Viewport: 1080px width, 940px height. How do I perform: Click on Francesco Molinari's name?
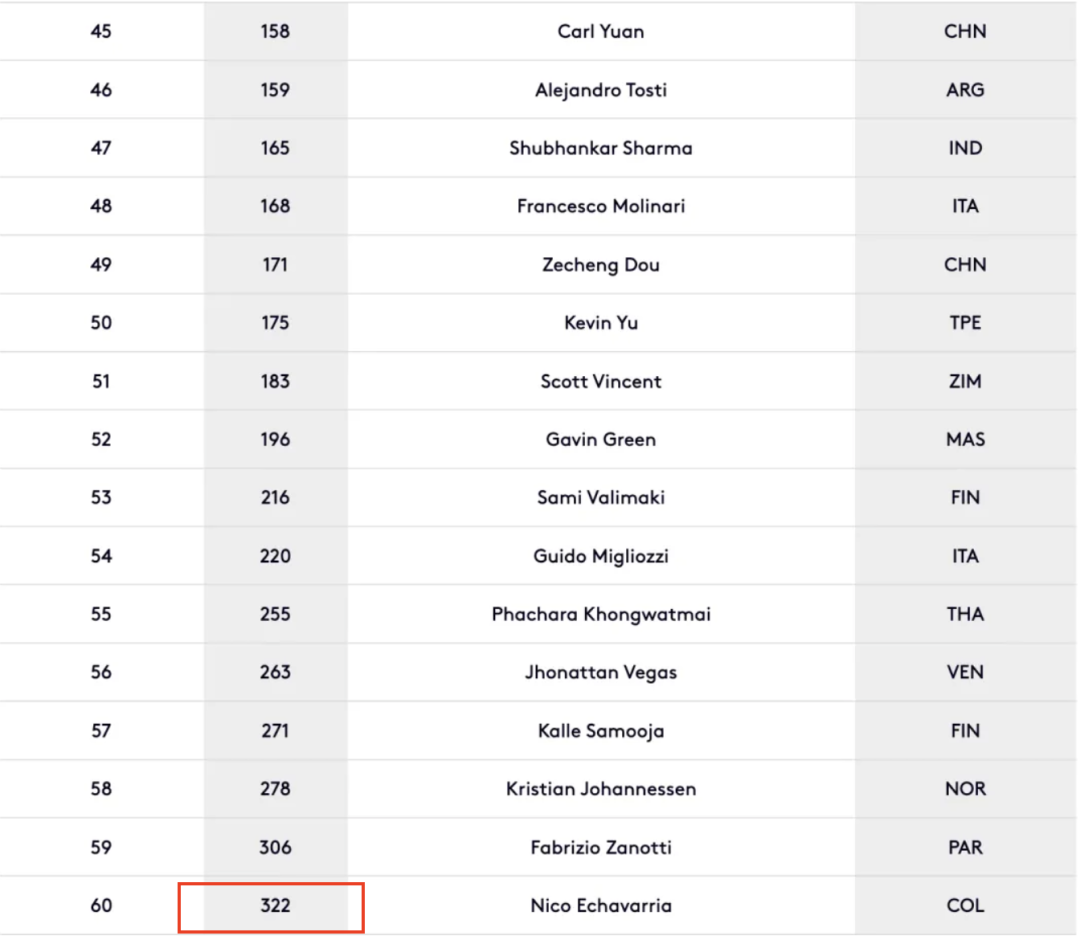[x=601, y=206]
